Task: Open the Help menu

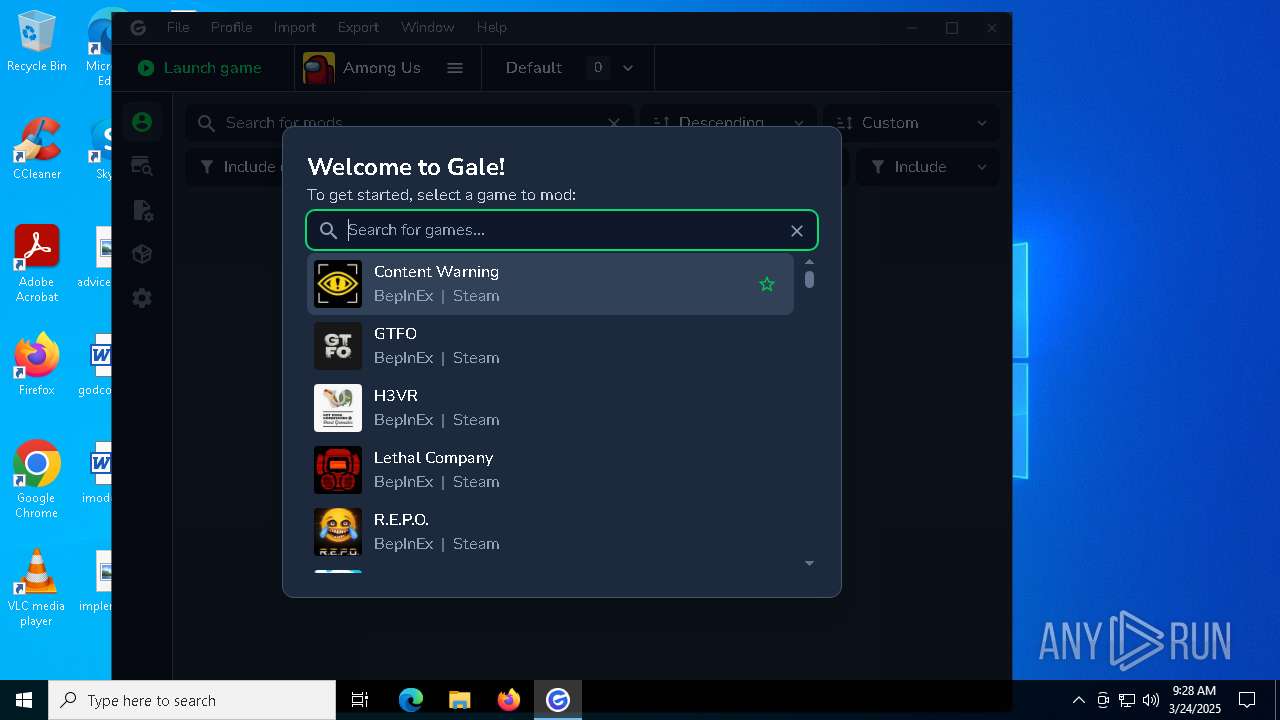Action: (491, 28)
